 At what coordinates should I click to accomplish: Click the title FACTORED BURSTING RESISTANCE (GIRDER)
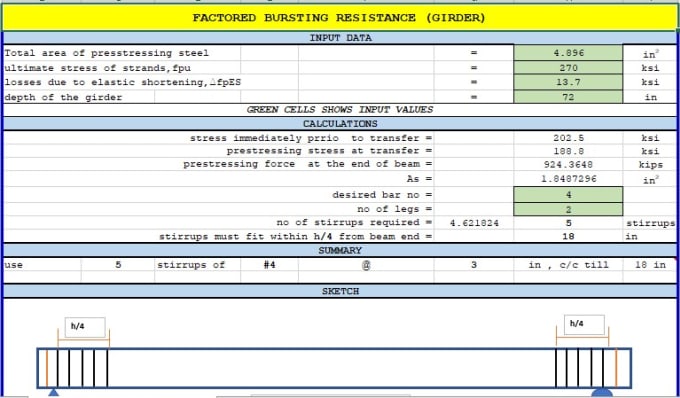pyautogui.click(x=339, y=18)
